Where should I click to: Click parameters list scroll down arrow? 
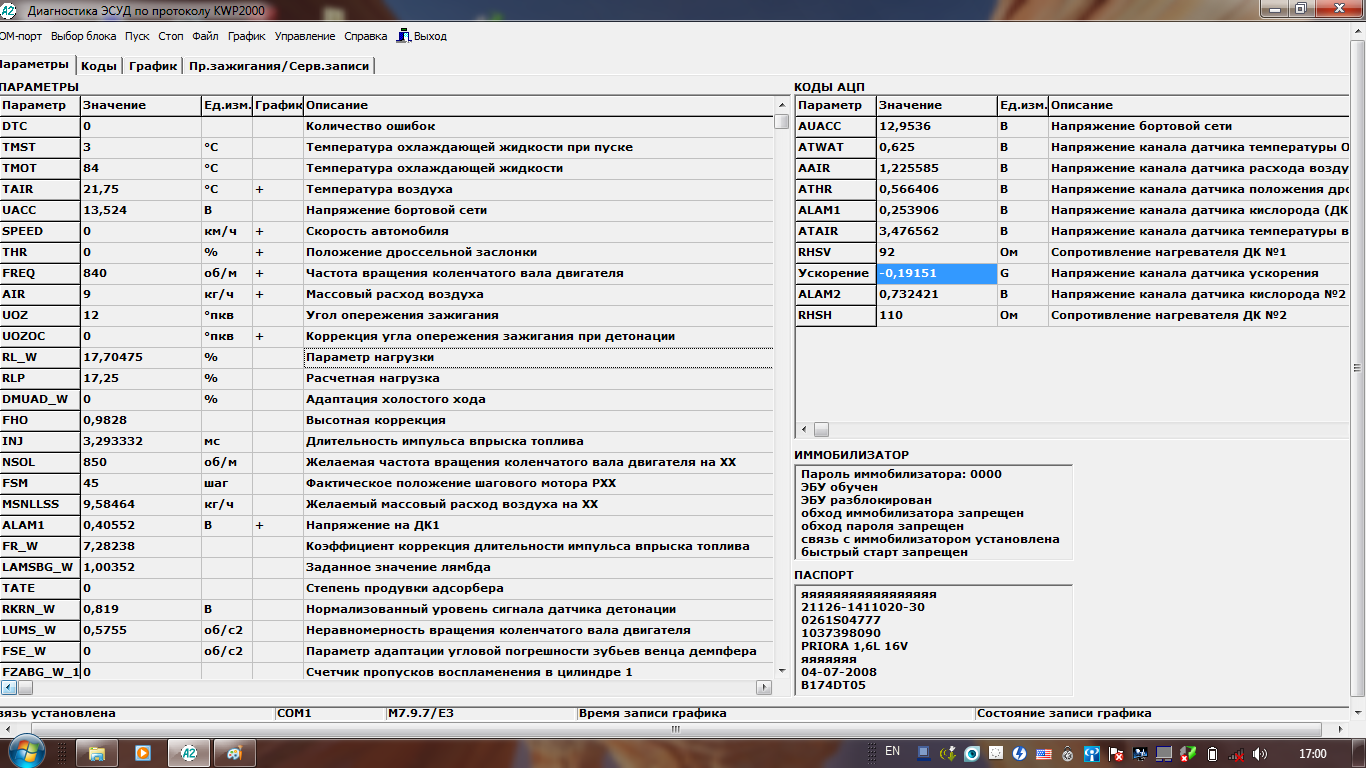[781, 670]
